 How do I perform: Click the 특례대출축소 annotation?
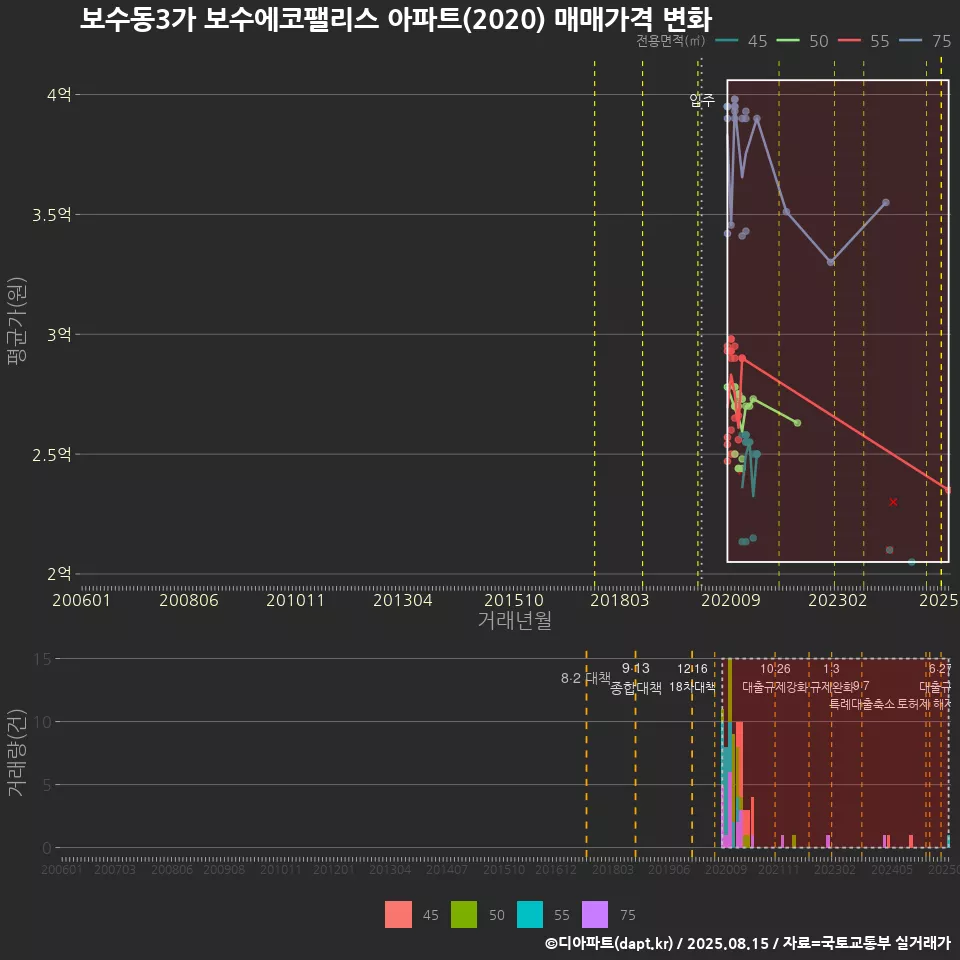point(863,704)
